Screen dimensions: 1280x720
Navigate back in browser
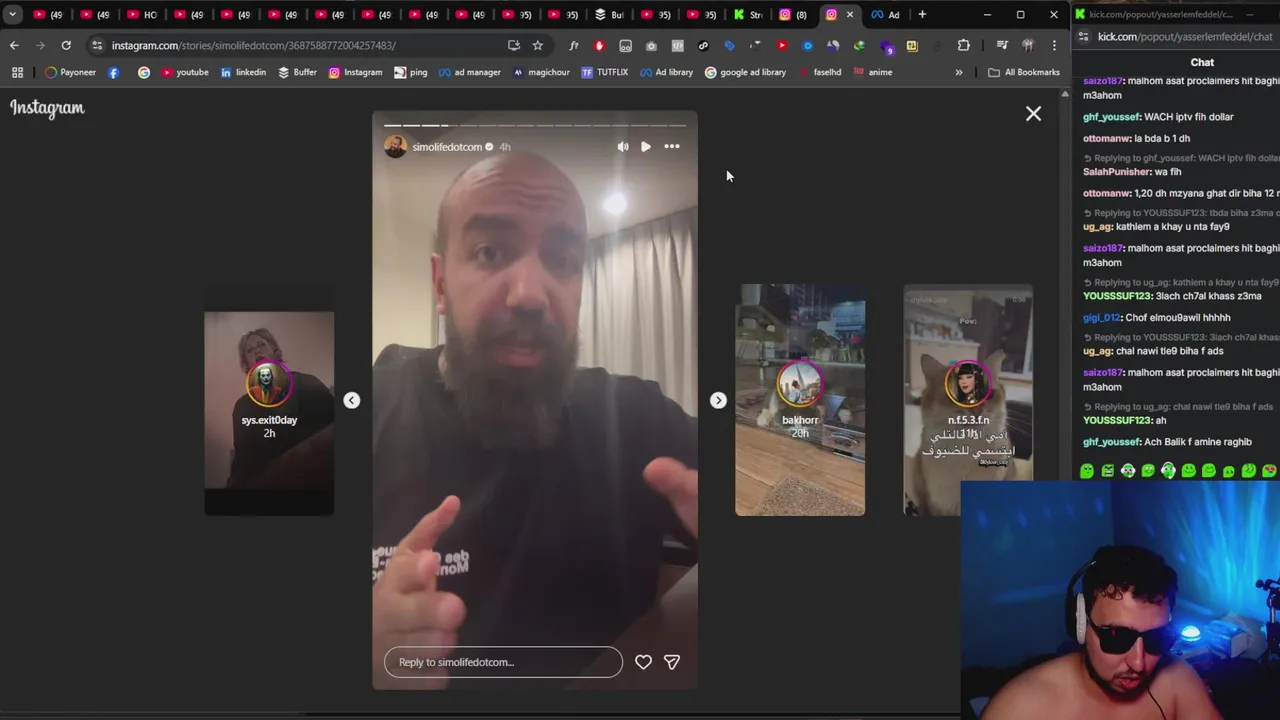14,45
